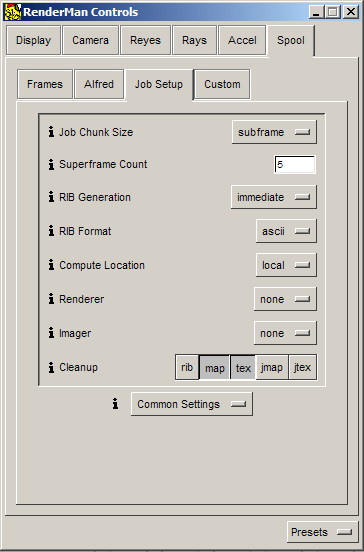This screenshot has height=552, width=364.
Task: Click the RenderMan Controls title bar app icon
Action: [12, 12]
